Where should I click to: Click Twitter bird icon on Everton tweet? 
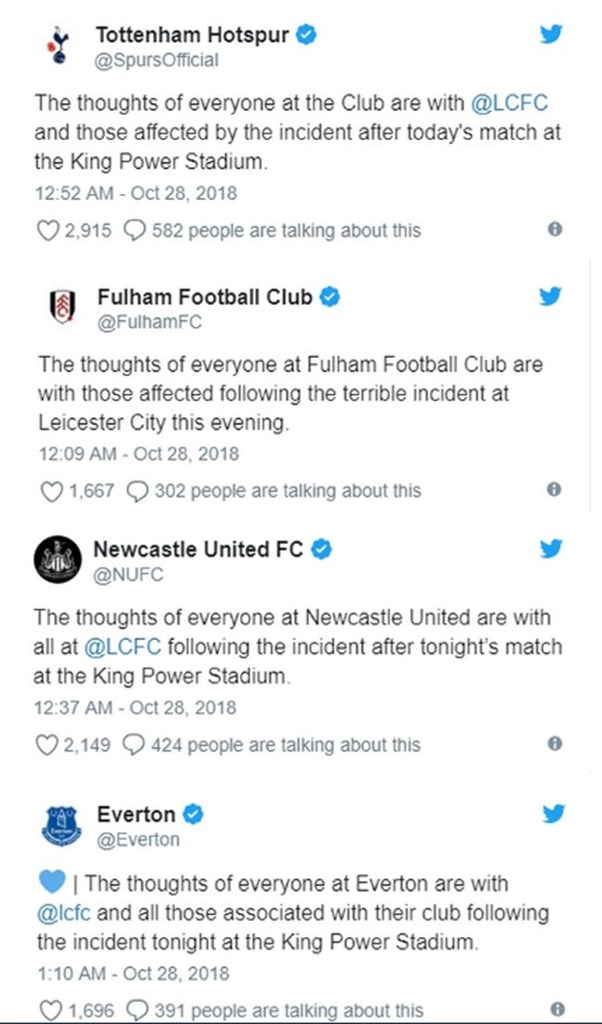coord(553,813)
